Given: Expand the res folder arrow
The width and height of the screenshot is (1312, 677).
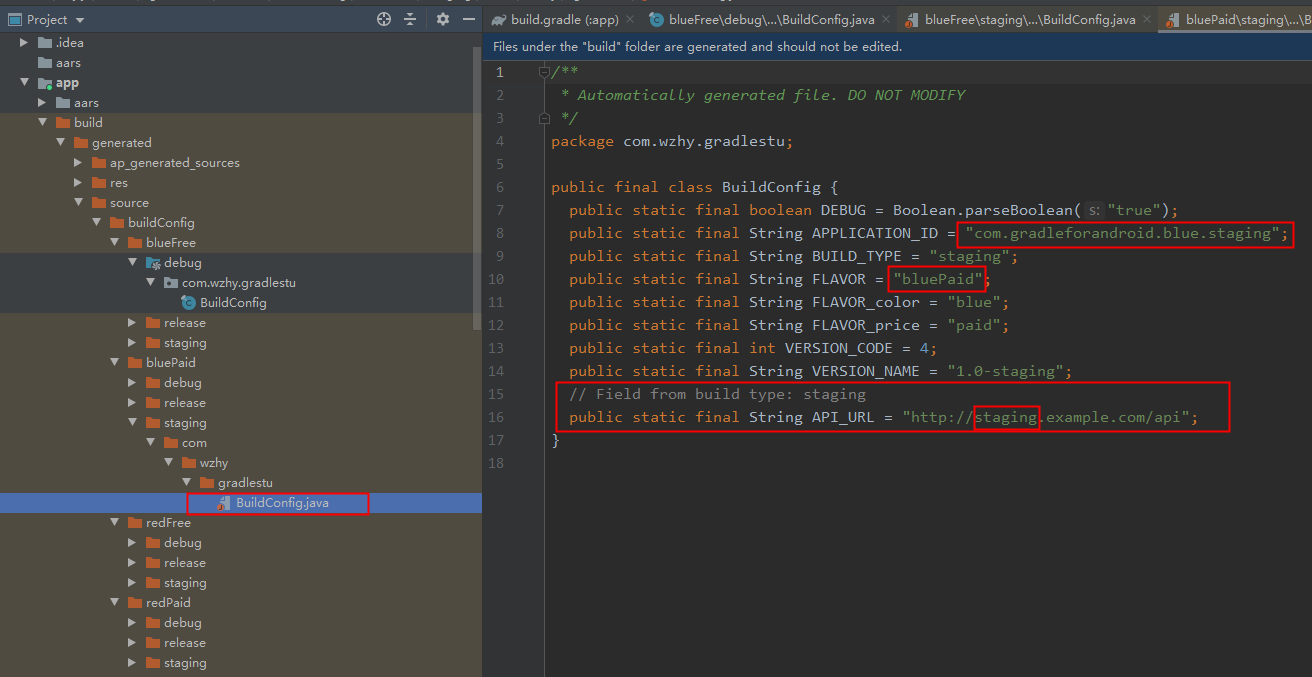Looking at the screenshot, I should [79, 182].
